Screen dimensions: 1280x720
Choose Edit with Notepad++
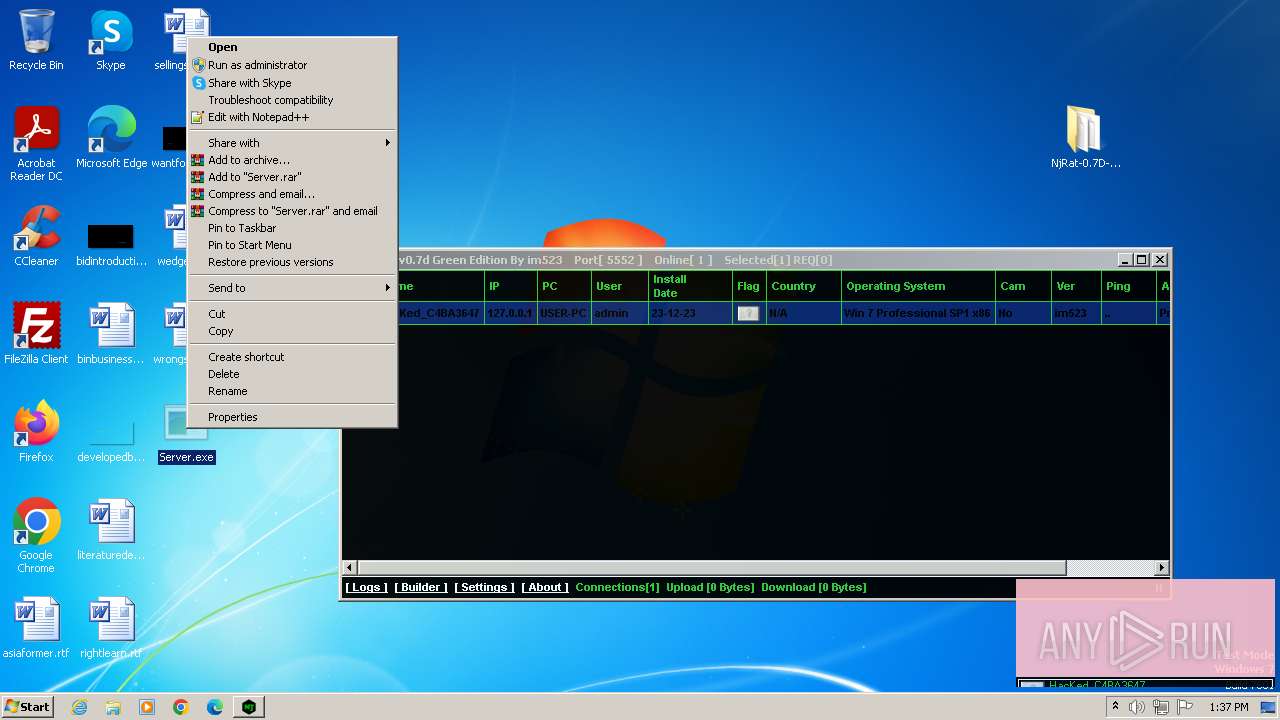click(293, 117)
